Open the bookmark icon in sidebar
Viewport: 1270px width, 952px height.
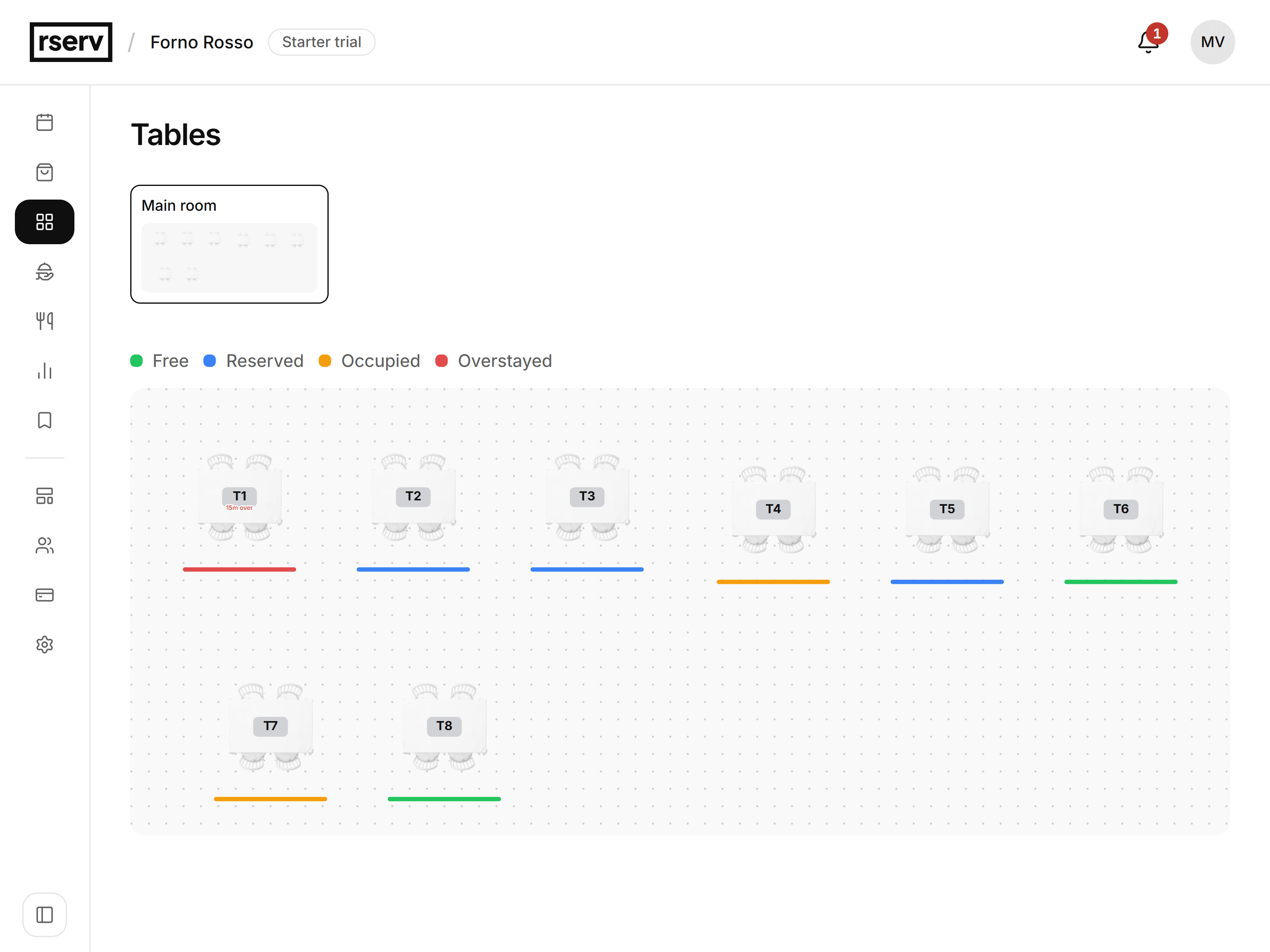click(x=44, y=420)
